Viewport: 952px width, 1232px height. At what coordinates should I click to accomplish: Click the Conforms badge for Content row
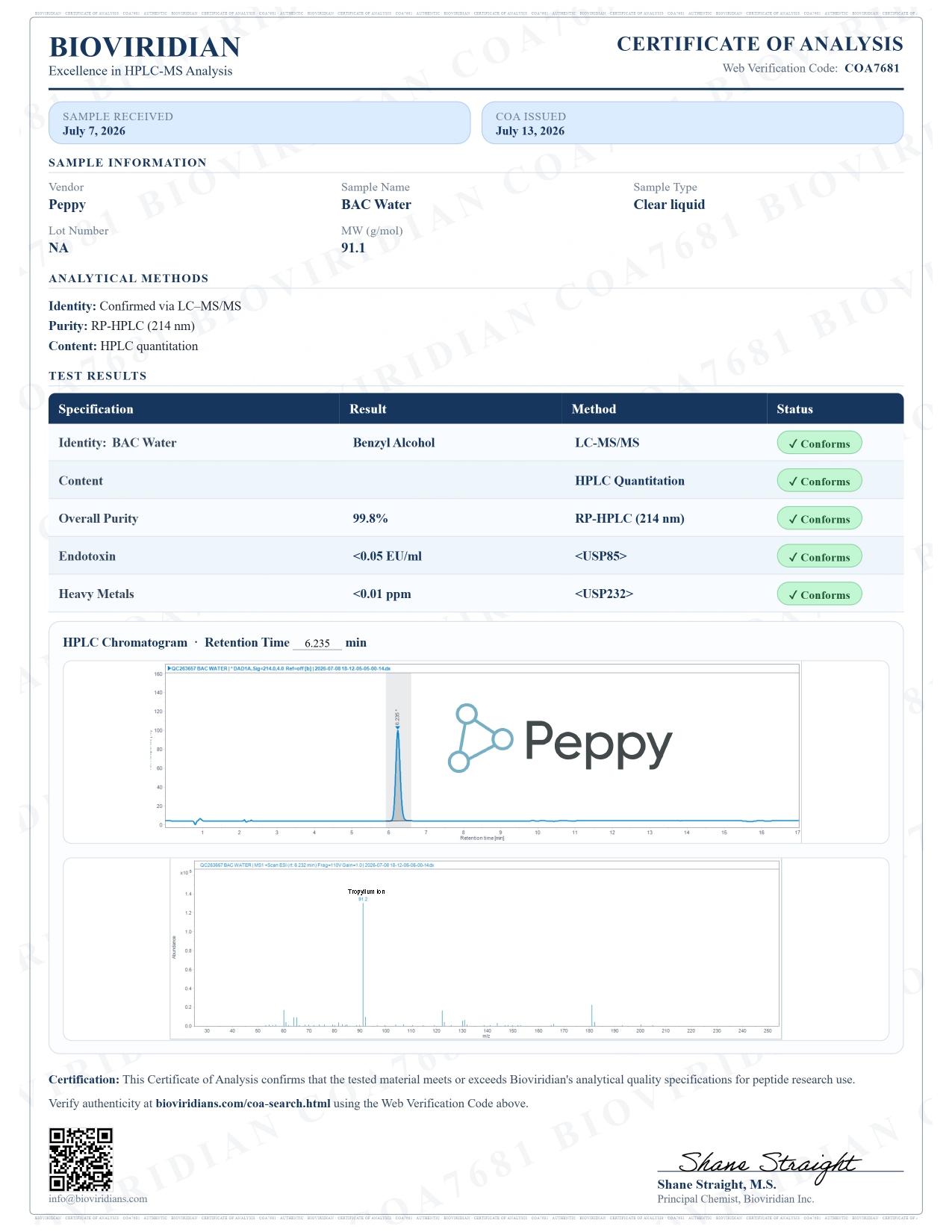coord(819,481)
